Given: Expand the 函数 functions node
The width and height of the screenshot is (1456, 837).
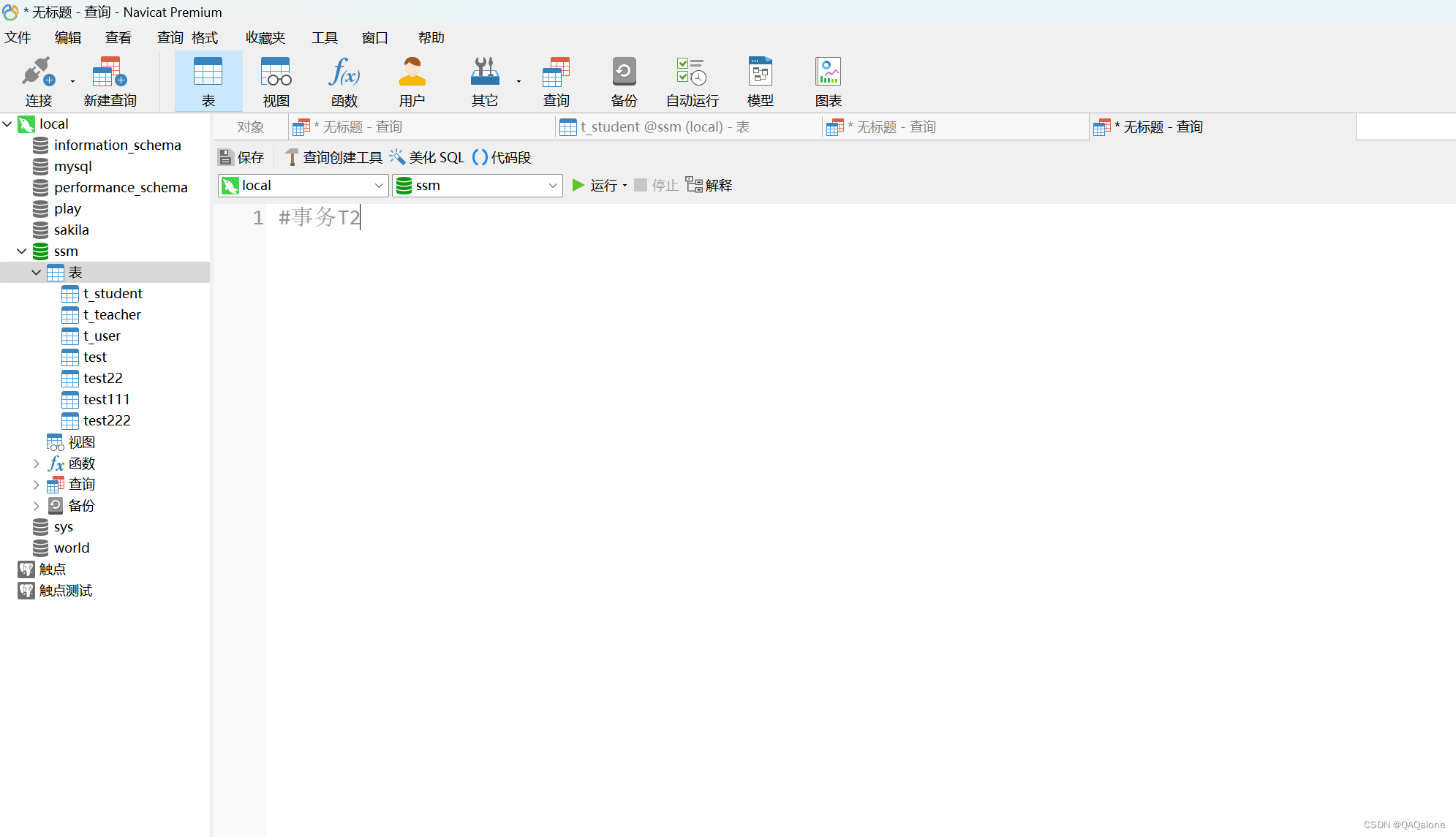Looking at the screenshot, I should (x=36, y=463).
